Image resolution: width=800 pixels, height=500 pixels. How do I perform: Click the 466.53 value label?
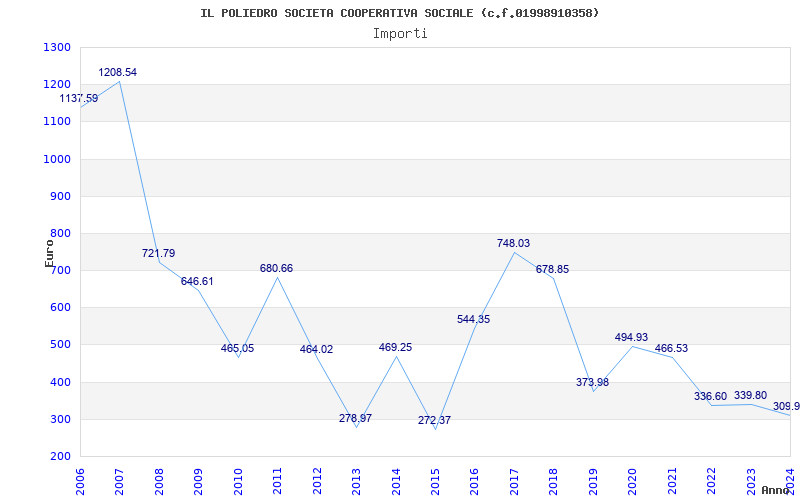click(671, 348)
